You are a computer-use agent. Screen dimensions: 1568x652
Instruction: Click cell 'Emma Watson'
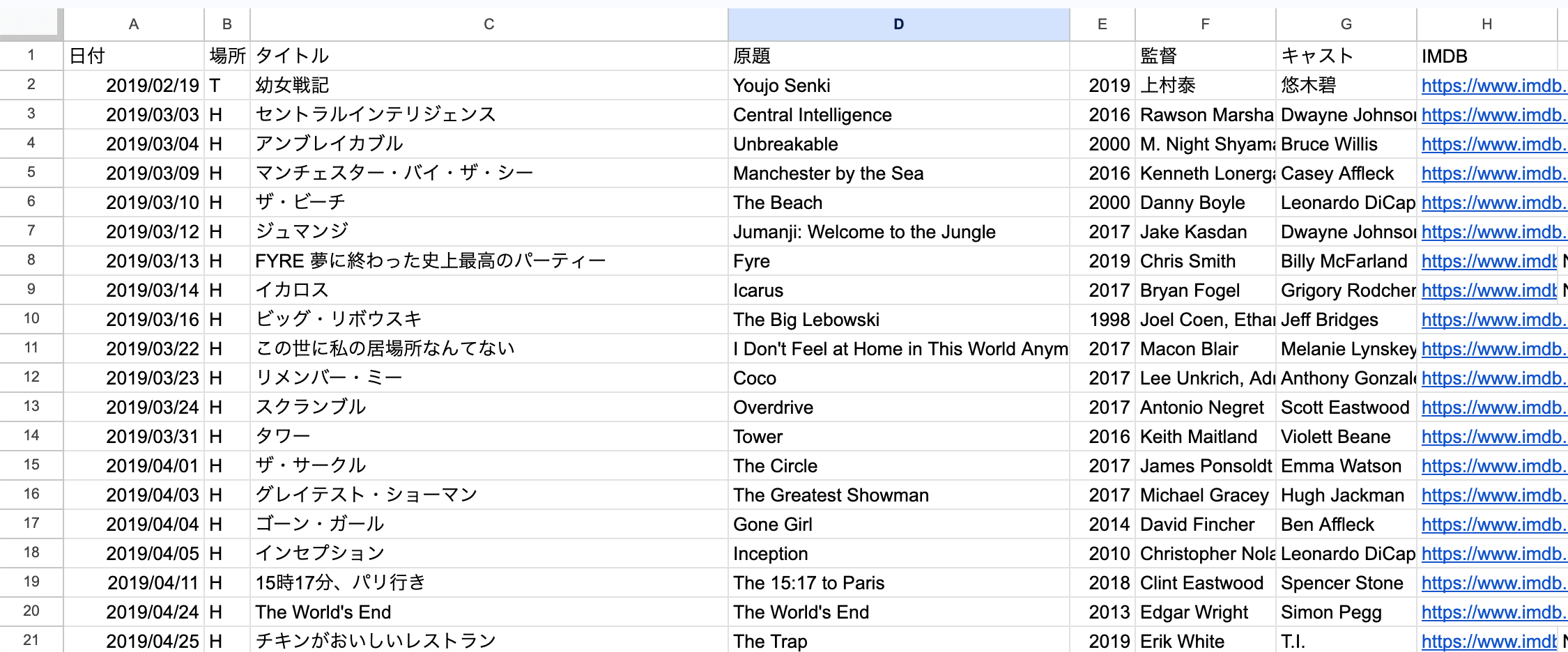coord(1346,466)
